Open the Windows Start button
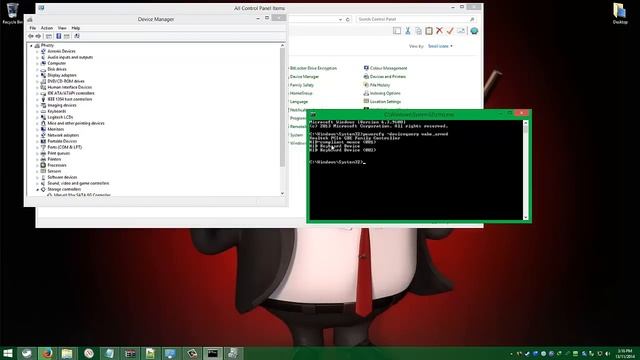The image size is (640, 360). pyautogui.click(x=8, y=353)
